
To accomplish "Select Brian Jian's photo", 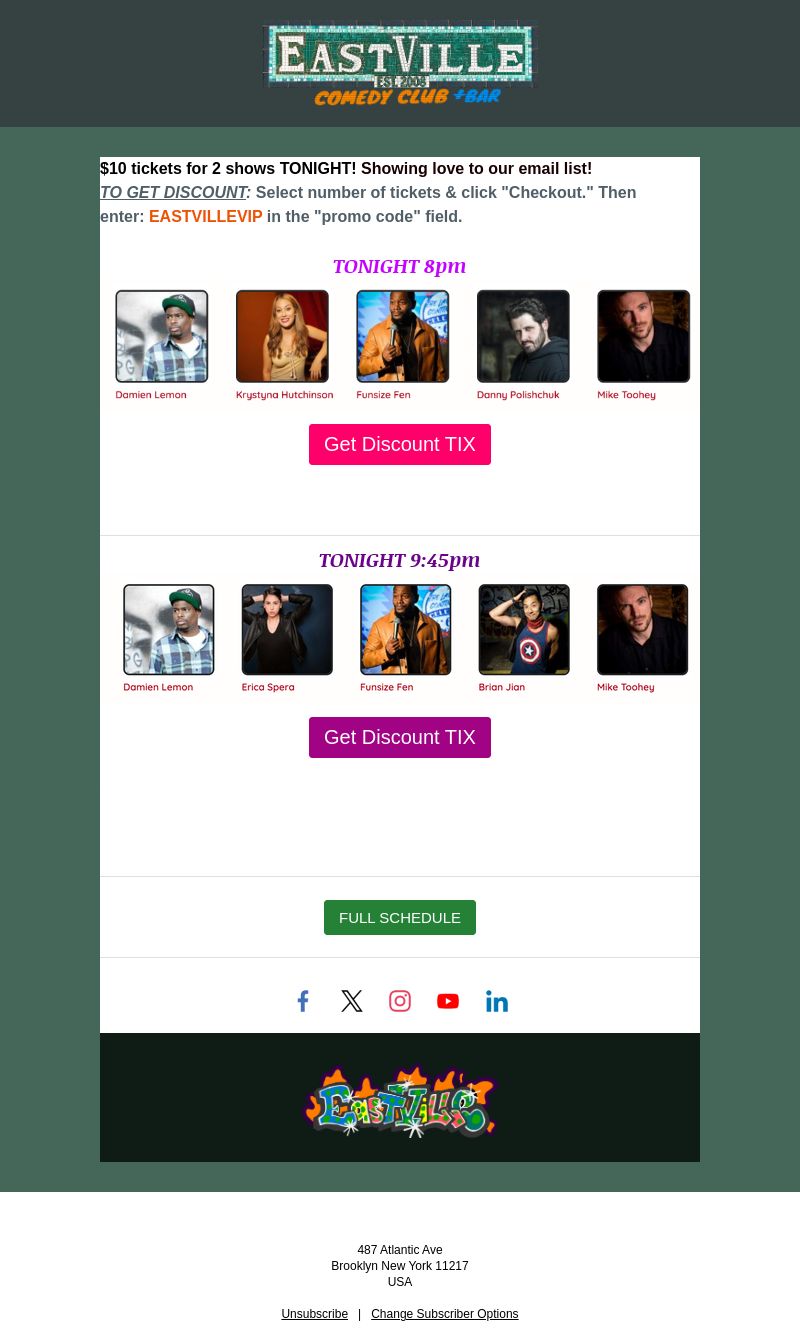I will (524, 630).
